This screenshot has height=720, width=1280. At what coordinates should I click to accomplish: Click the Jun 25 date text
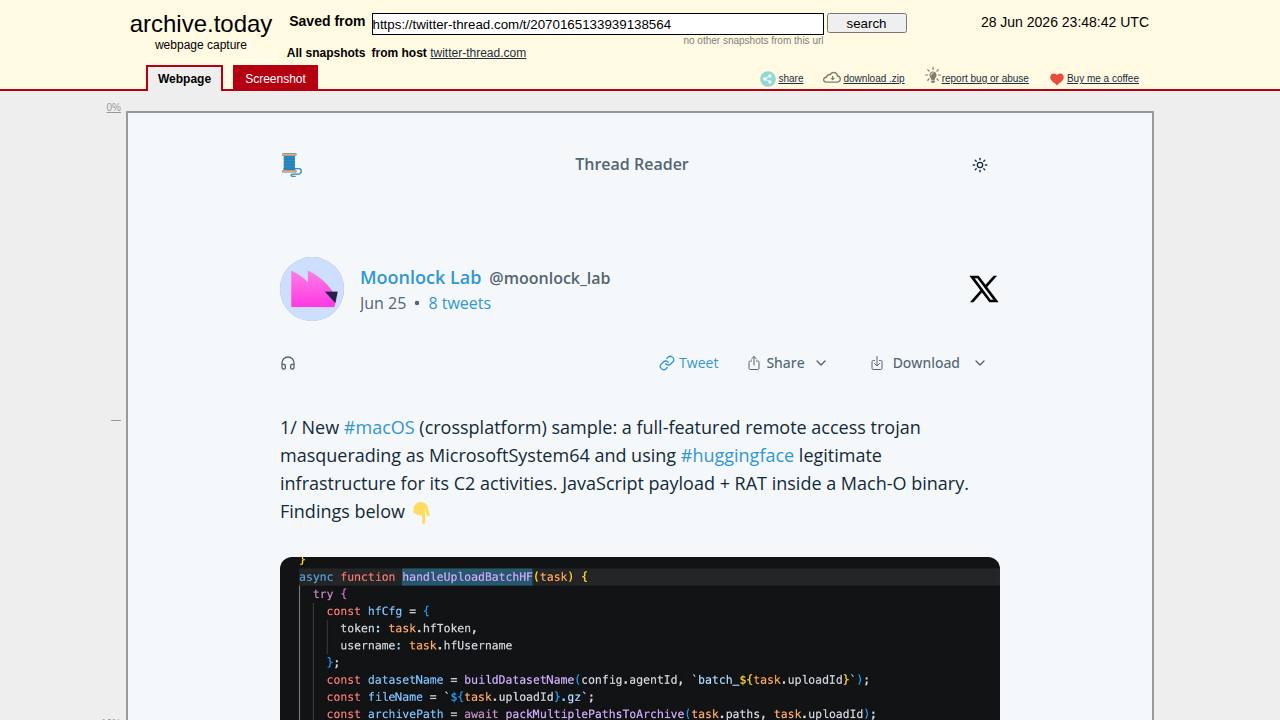(x=383, y=303)
